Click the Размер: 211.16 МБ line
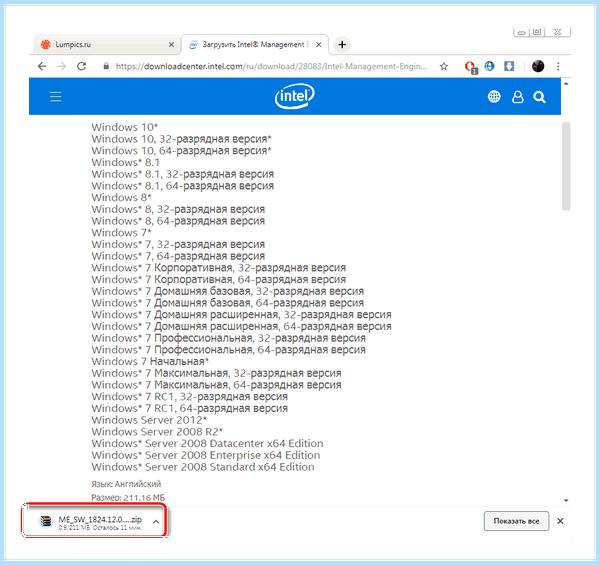Image resolution: width=600 pixels, height=565 pixels. (x=128, y=498)
